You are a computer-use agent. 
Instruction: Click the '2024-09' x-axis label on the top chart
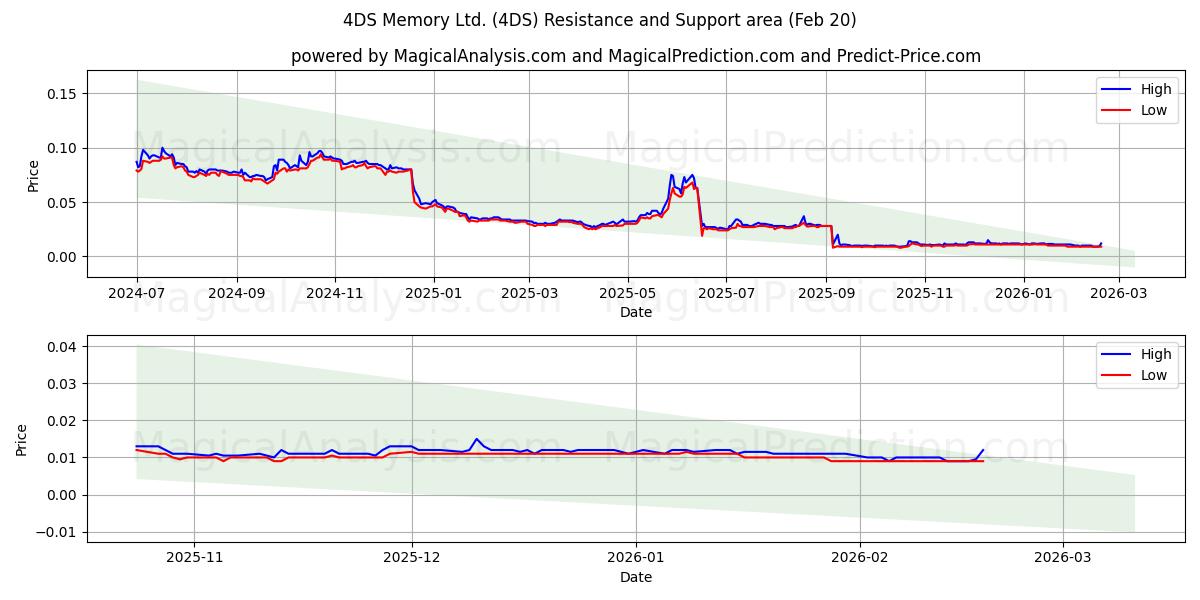237,294
